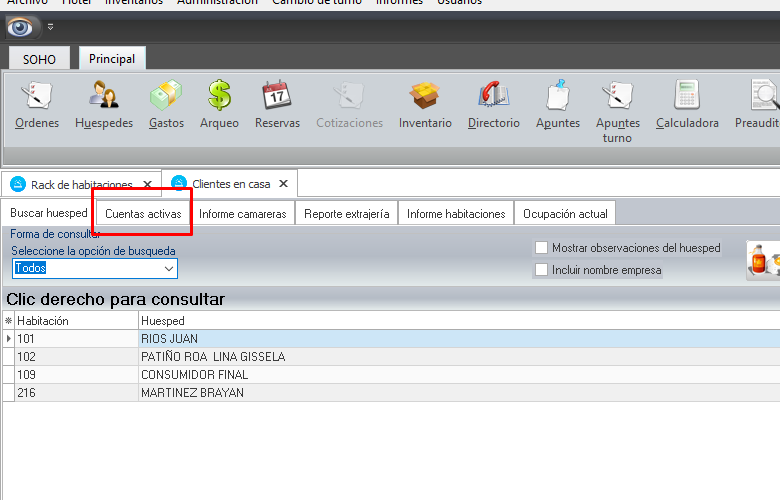Close the Clientes en casa tab
Screen dimensions: 780x500
(283, 184)
